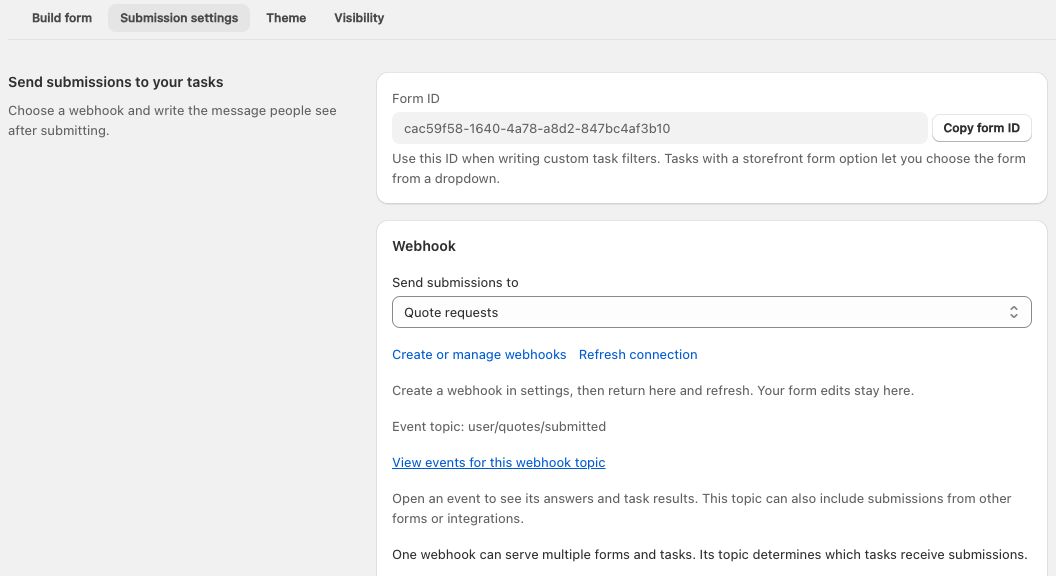Viewport: 1056px width, 576px height.
Task: Click the text starting Create a webhook in settings
Action: click(x=653, y=391)
